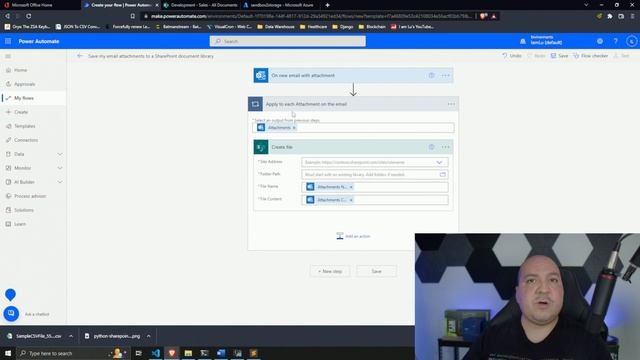This screenshot has height=360, width=640.
Task: Open notifications bell icon
Action: [x=523, y=41]
